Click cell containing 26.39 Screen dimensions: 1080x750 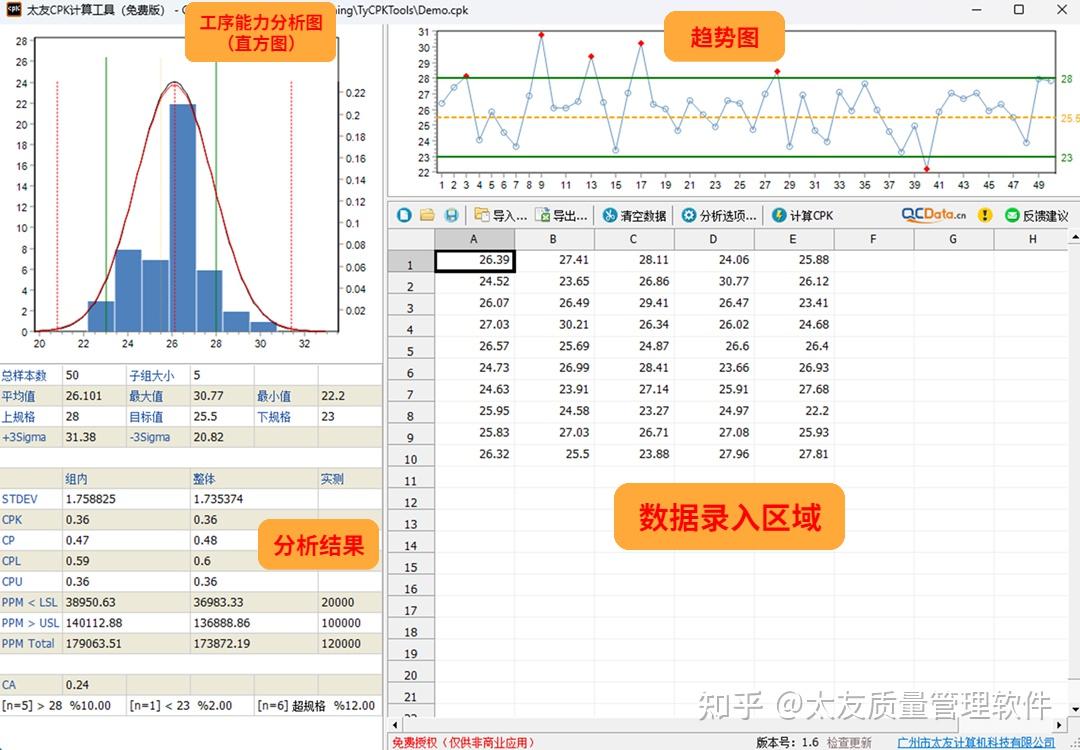475,260
